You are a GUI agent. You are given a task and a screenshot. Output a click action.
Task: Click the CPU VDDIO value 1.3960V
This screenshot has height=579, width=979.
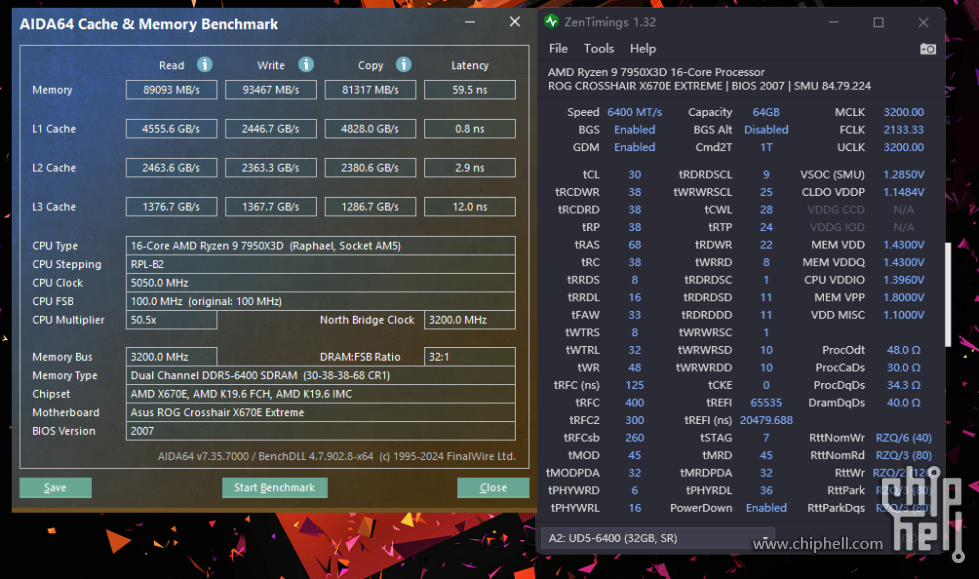903,280
